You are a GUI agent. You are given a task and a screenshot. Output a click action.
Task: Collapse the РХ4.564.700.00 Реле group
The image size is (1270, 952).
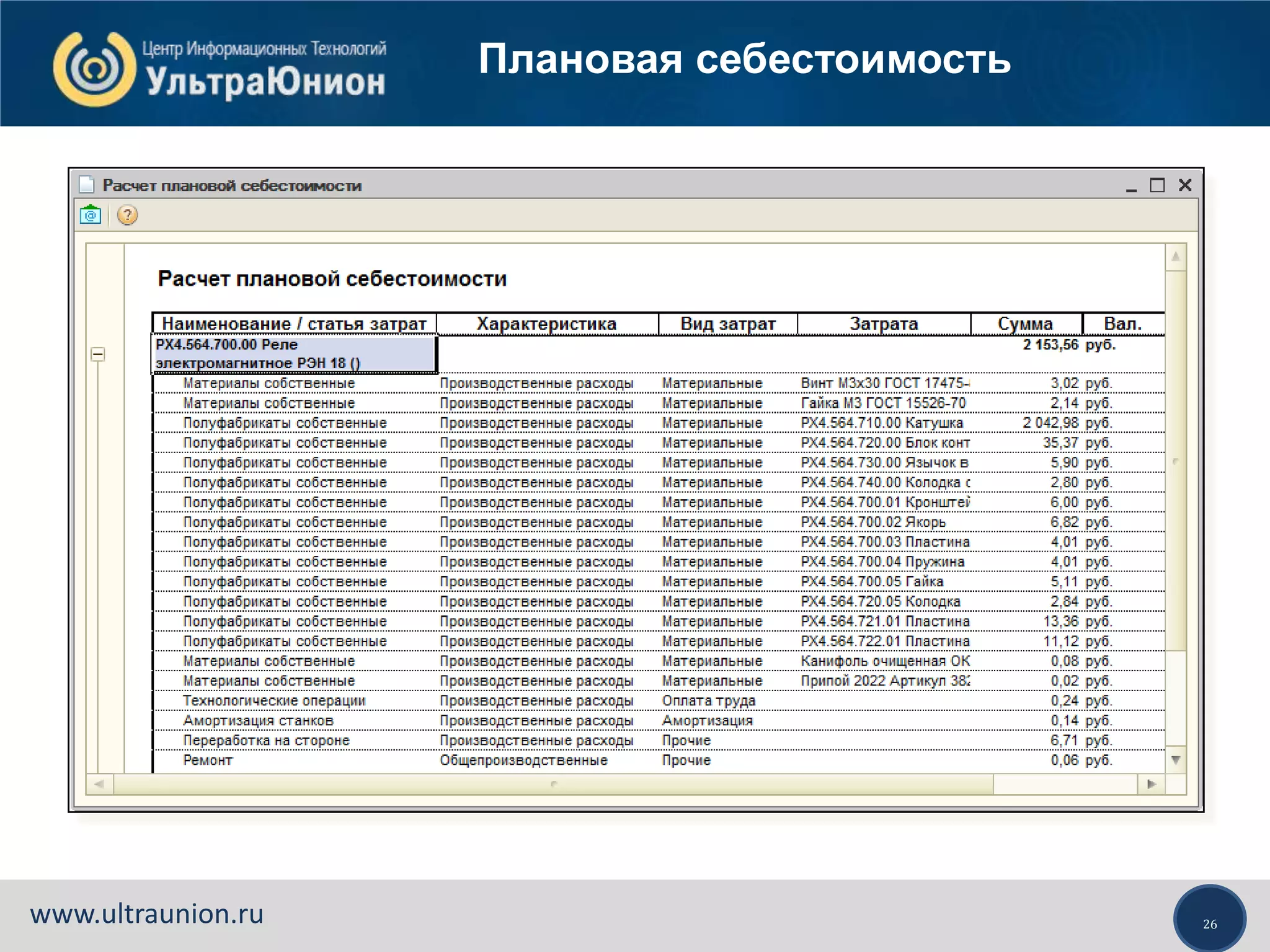point(98,355)
